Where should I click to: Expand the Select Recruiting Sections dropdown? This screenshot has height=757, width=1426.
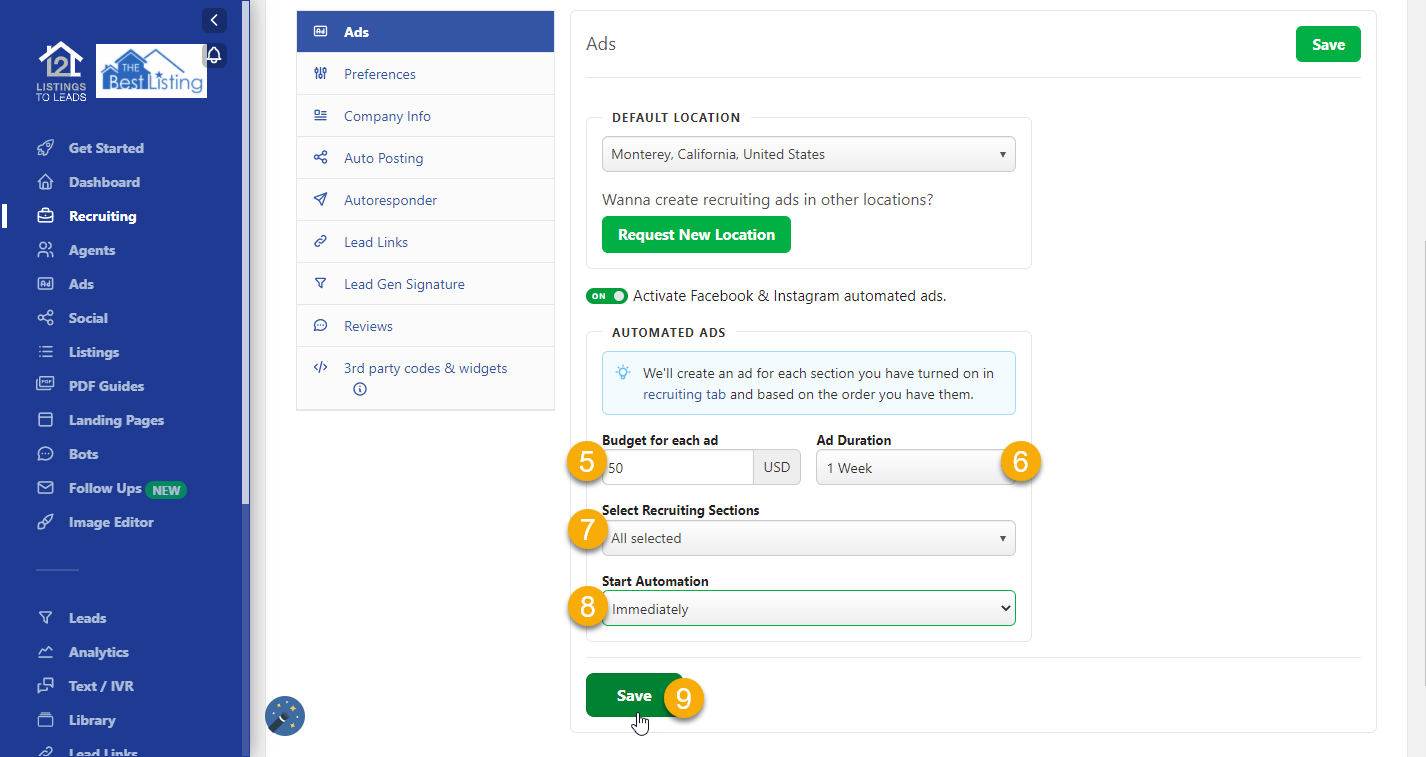coord(807,538)
